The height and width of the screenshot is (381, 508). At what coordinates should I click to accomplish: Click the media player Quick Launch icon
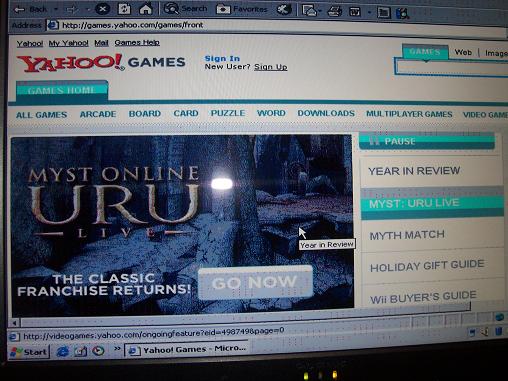click(98, 351)
